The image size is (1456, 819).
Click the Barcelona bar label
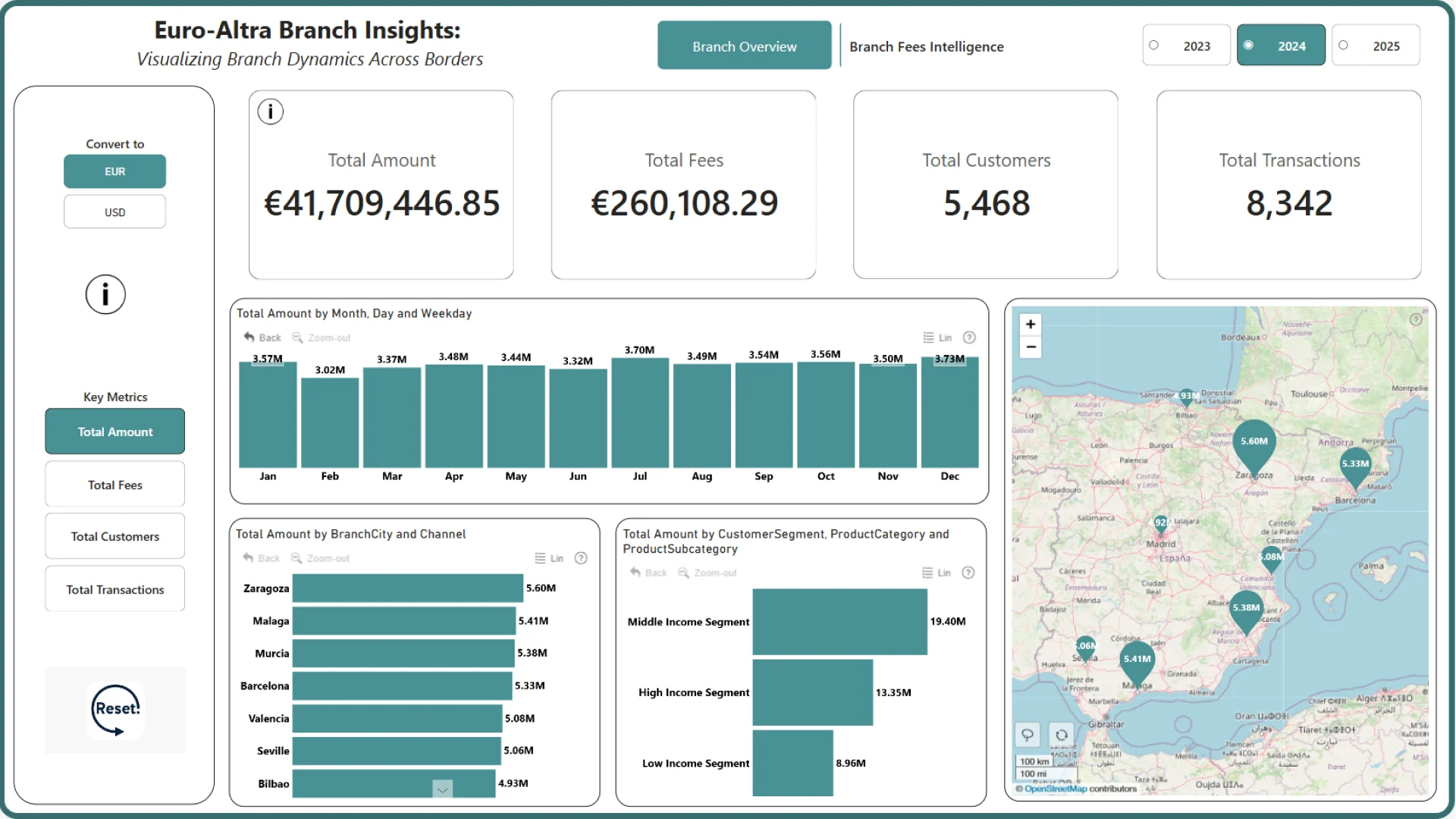click(265, 686)
